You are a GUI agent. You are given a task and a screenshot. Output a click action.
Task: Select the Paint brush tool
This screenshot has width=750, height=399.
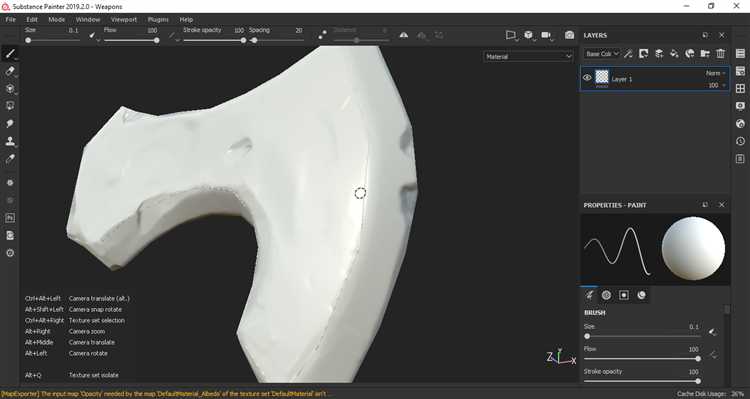(x=10, y=53)
